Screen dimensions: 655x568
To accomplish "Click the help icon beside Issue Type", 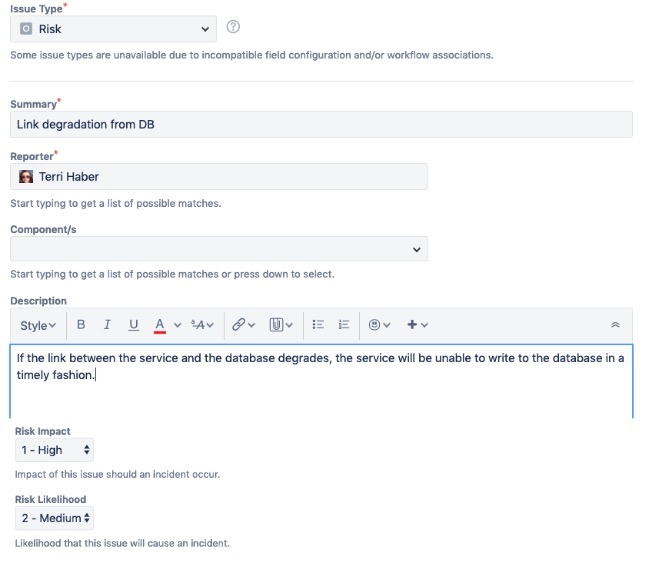I will pyautogui.click(x=233, y=27).
